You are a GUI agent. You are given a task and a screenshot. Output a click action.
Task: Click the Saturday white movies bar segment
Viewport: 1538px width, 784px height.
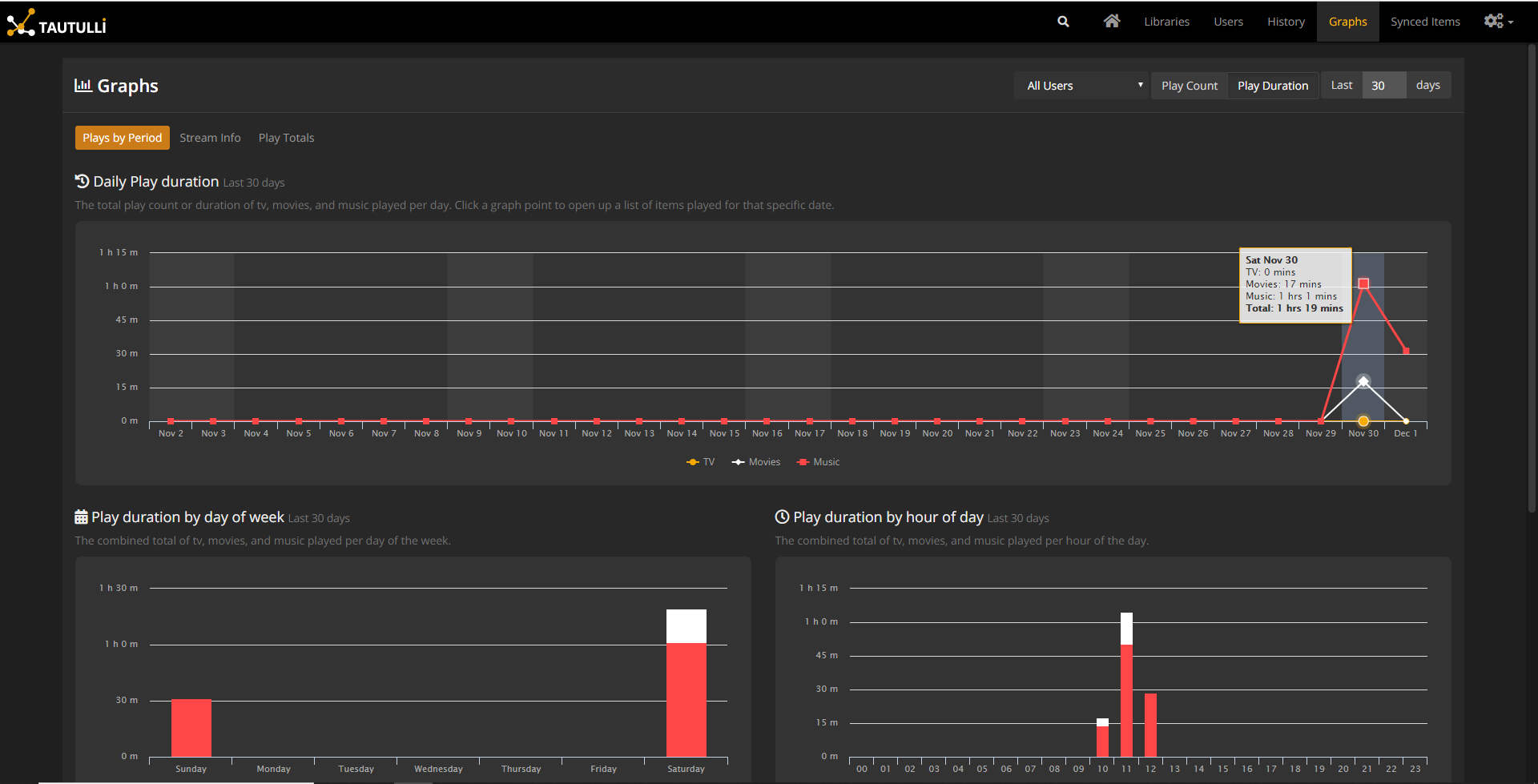coord(686,626)
